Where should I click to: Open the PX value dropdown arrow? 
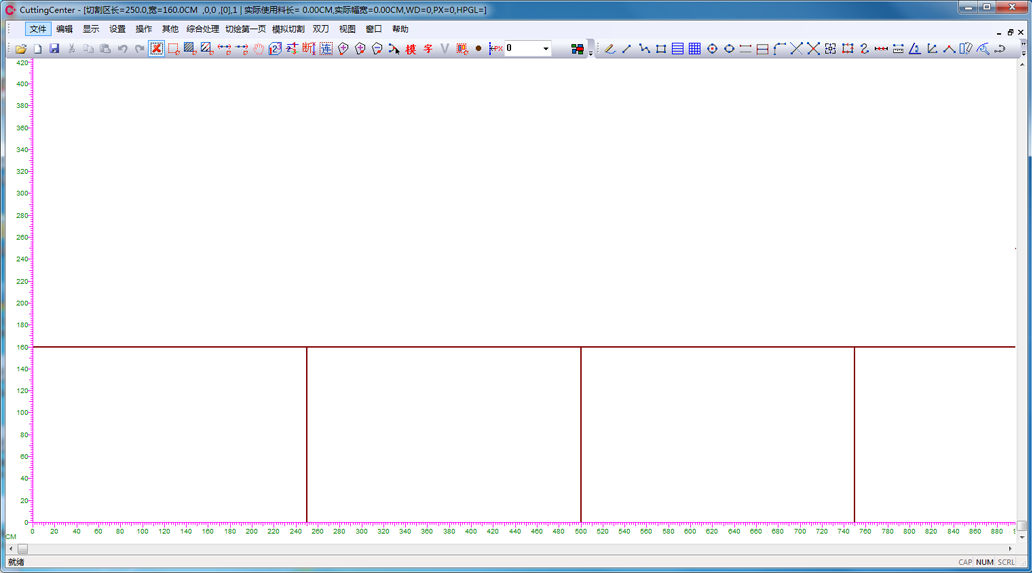(545, 48)
